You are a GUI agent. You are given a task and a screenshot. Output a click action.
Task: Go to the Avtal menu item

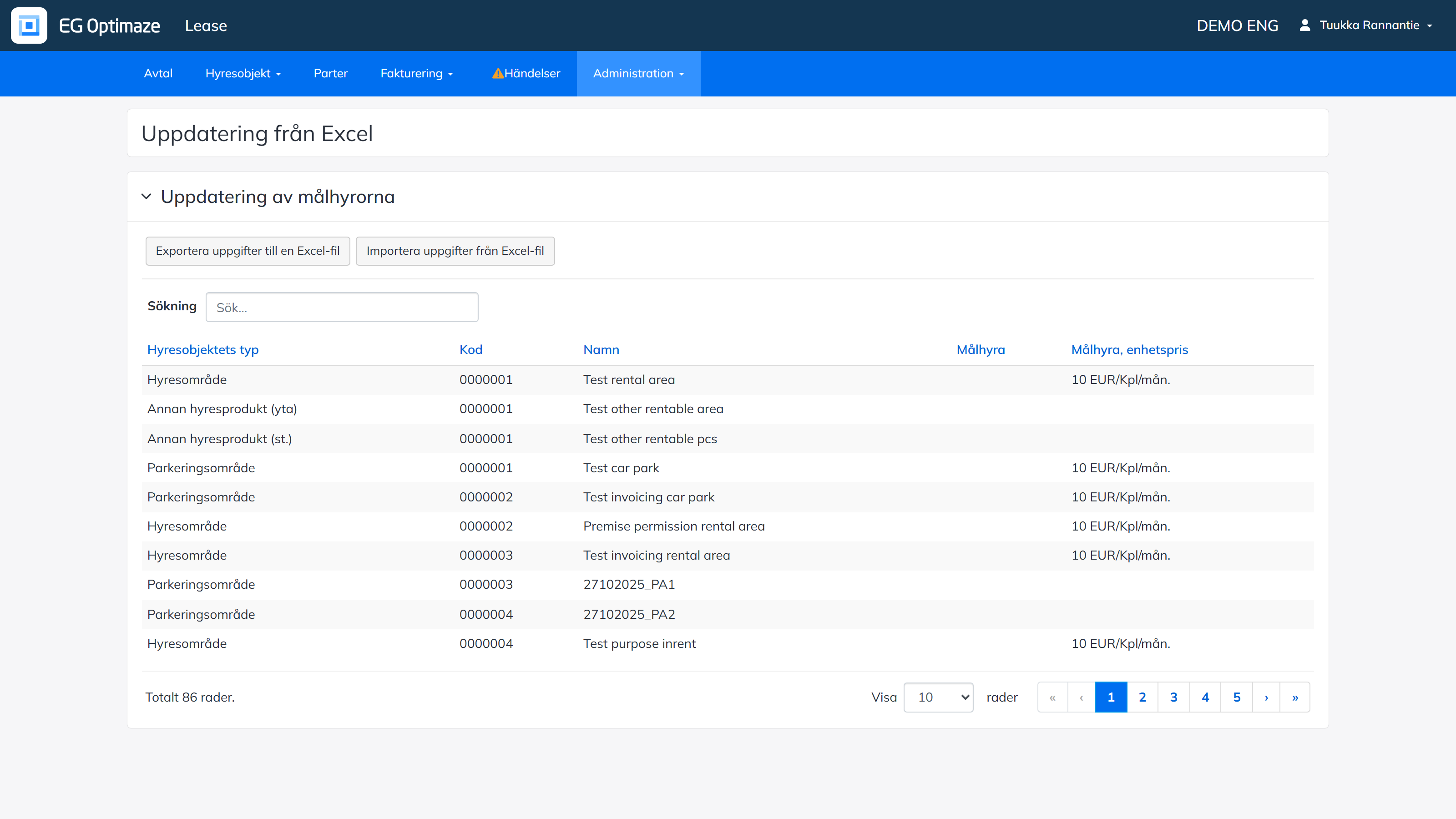158,73
